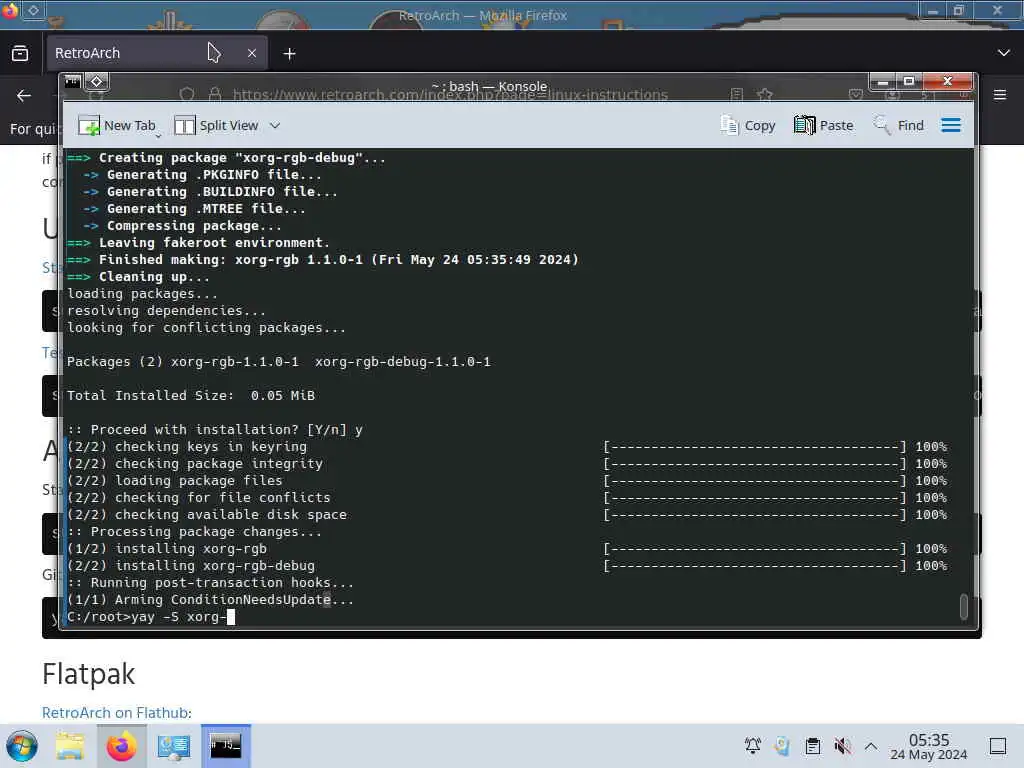Image resolution: width=1024 pixels, height=768 pixels.
Task: Click the Copy button in Konsole
Action: point(748,125)
